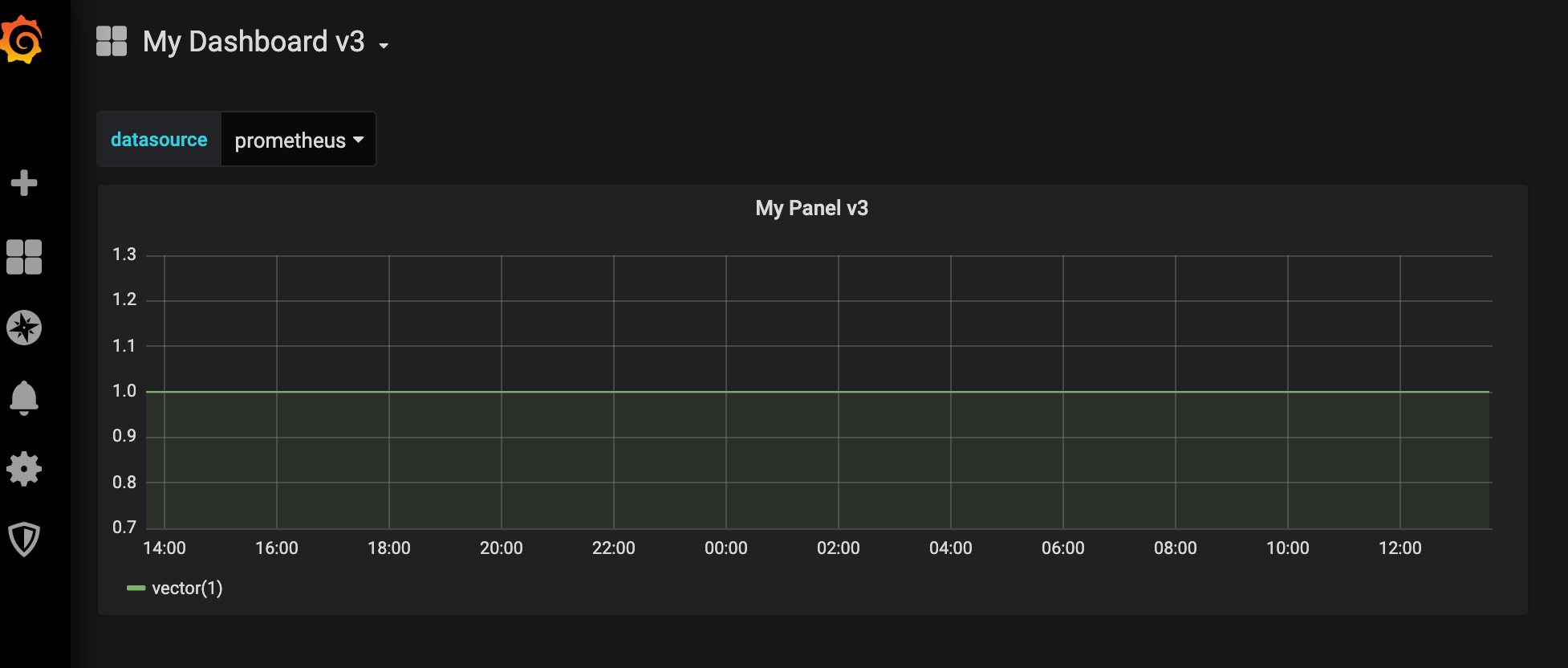This screenshot has width=1568, height=668.
Task: Click the green vector(1) legend color swatch
Action: tap(136, 589)
